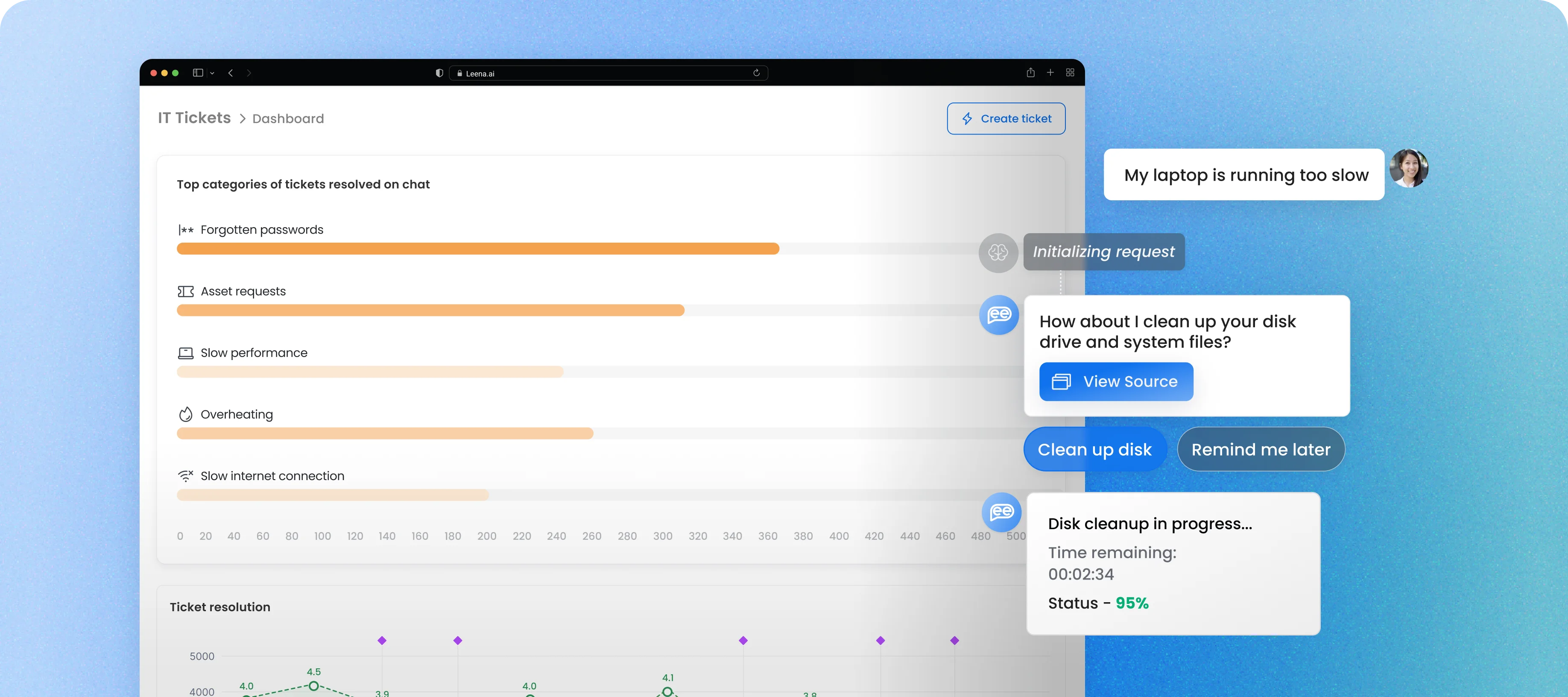Click the 95% status value
Viewport: 1568px width, 697px height.
point(1132,603)
